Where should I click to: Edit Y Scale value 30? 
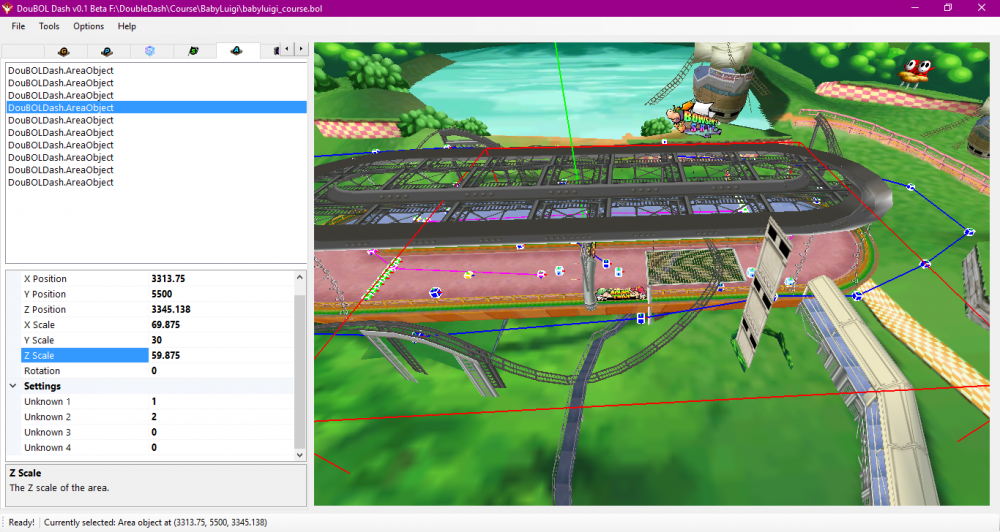point(221,340)
